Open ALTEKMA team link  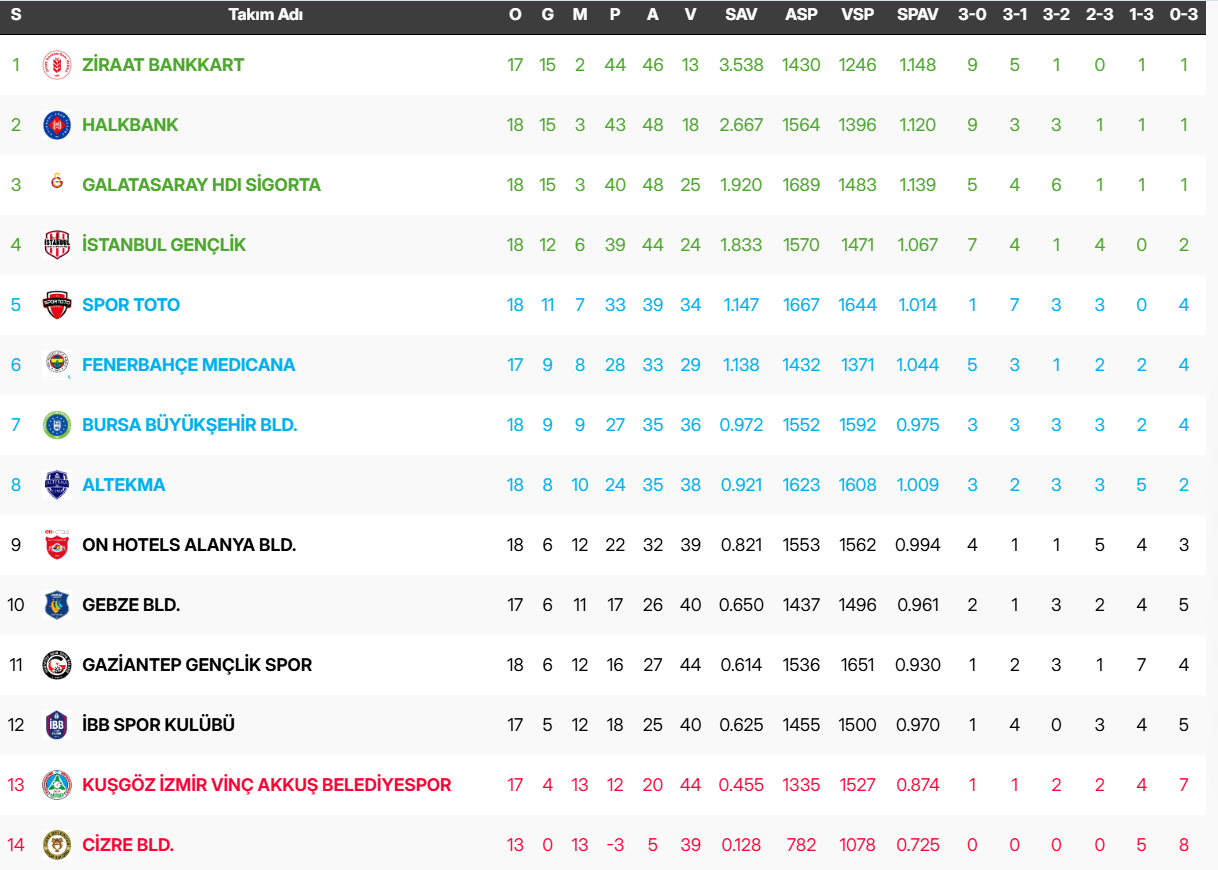click(x=124, y=485)
